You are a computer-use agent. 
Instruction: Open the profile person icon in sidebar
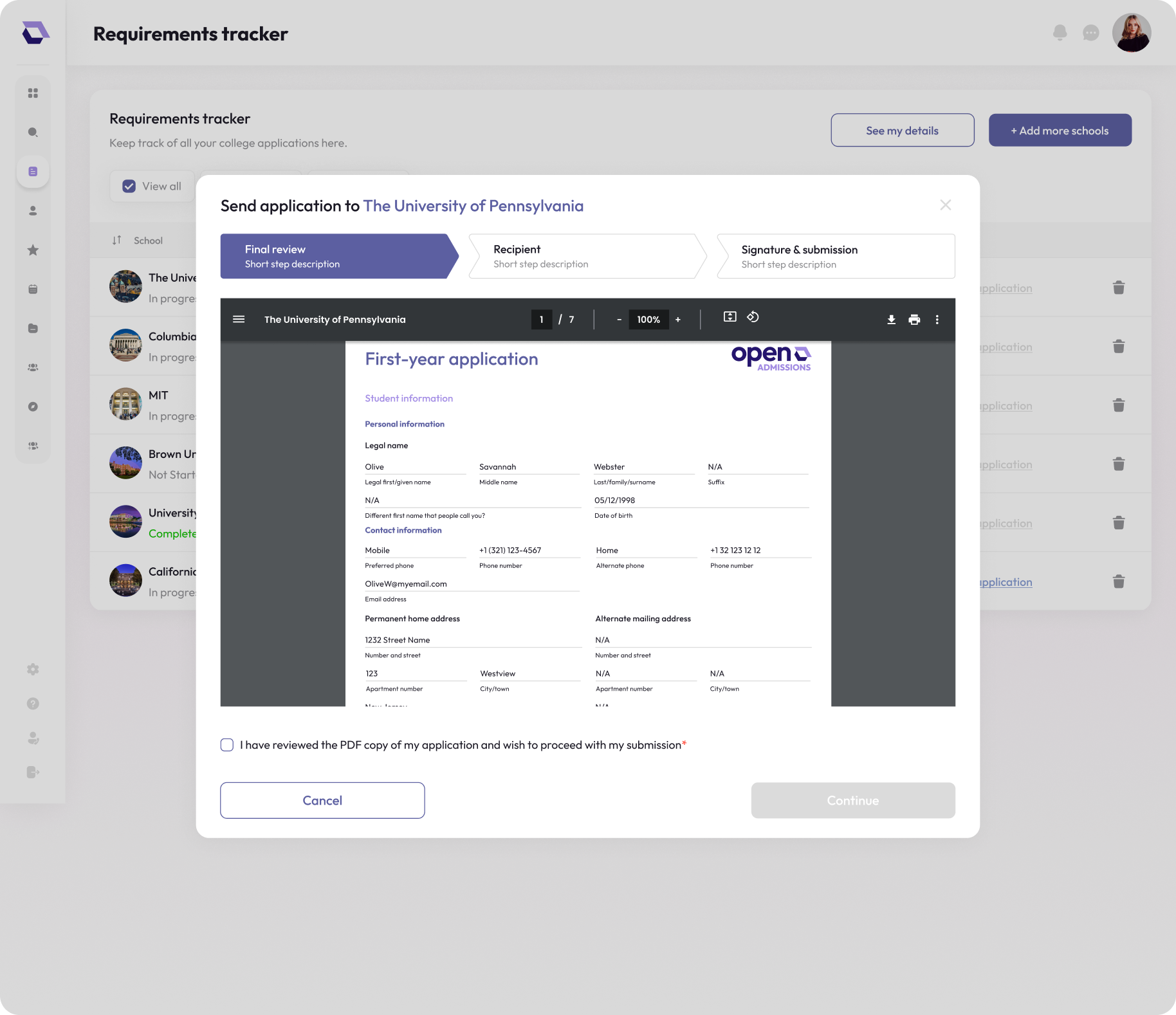click(33, 211)
